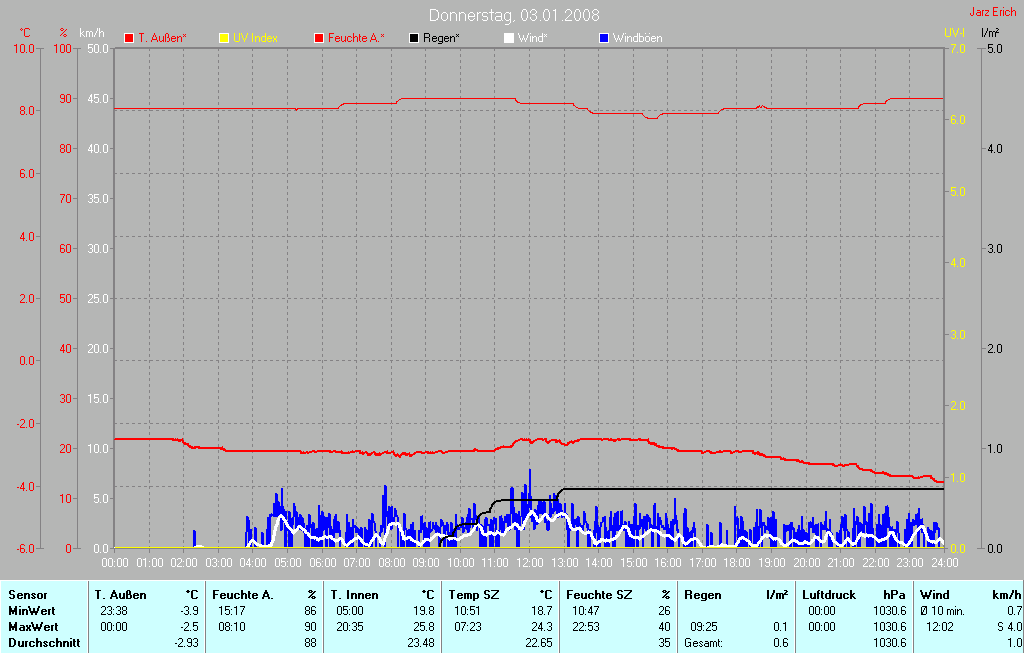Click the '08:10' humidity maximum time

[232, 626]
